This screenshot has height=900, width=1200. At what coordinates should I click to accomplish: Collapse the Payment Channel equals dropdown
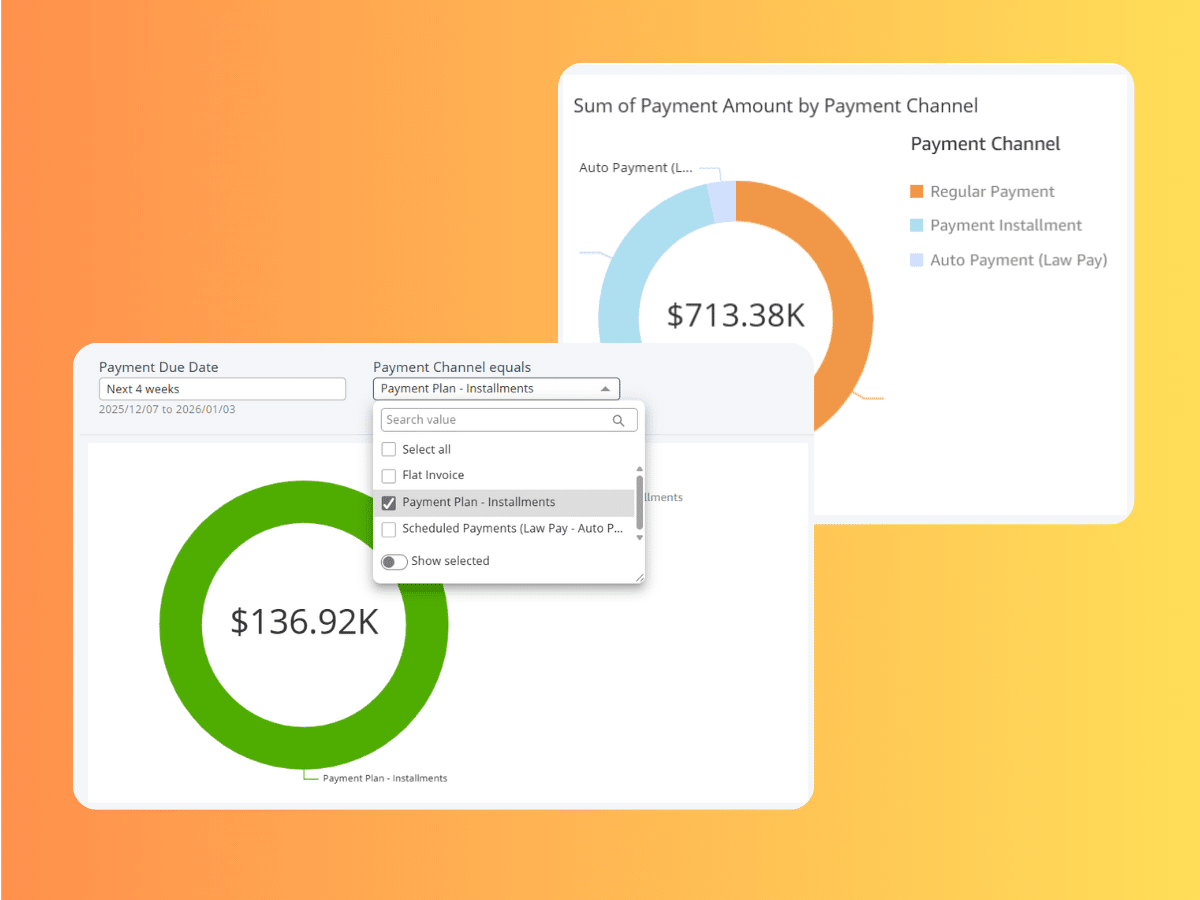pyautogui.click(x=605, y=389)
